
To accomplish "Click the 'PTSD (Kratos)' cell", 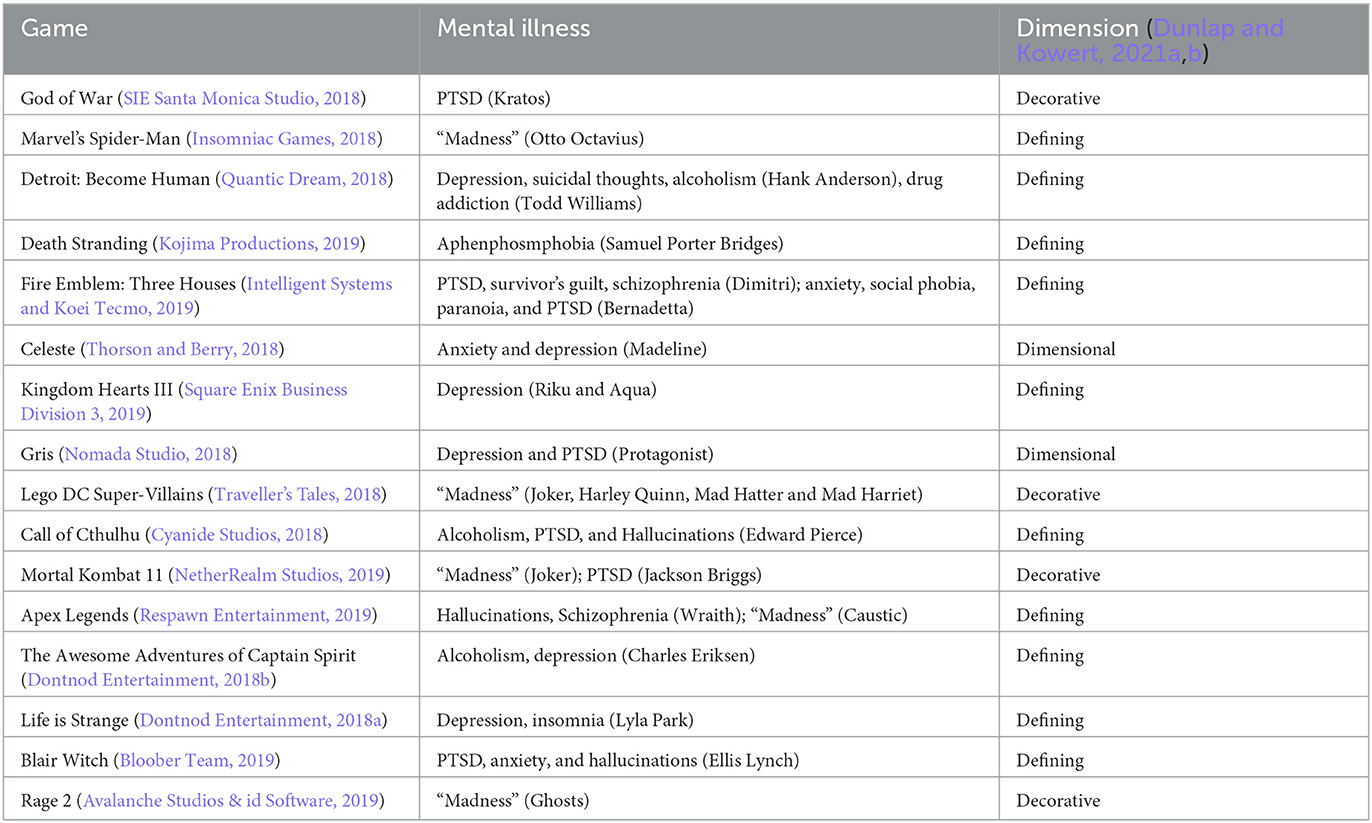I will pos(495,99).
